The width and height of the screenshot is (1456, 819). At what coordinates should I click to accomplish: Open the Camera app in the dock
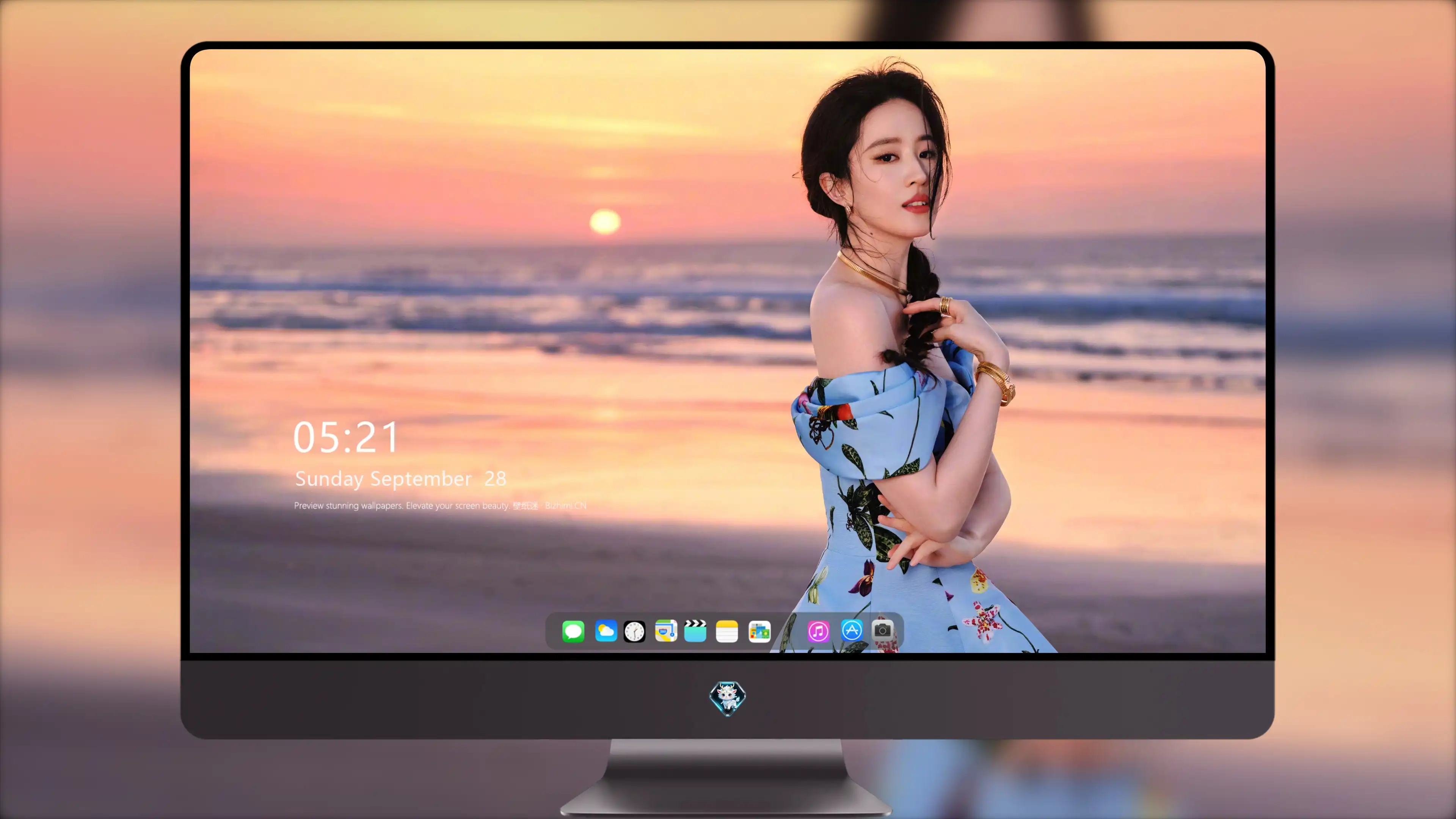[x=882, y=630]
